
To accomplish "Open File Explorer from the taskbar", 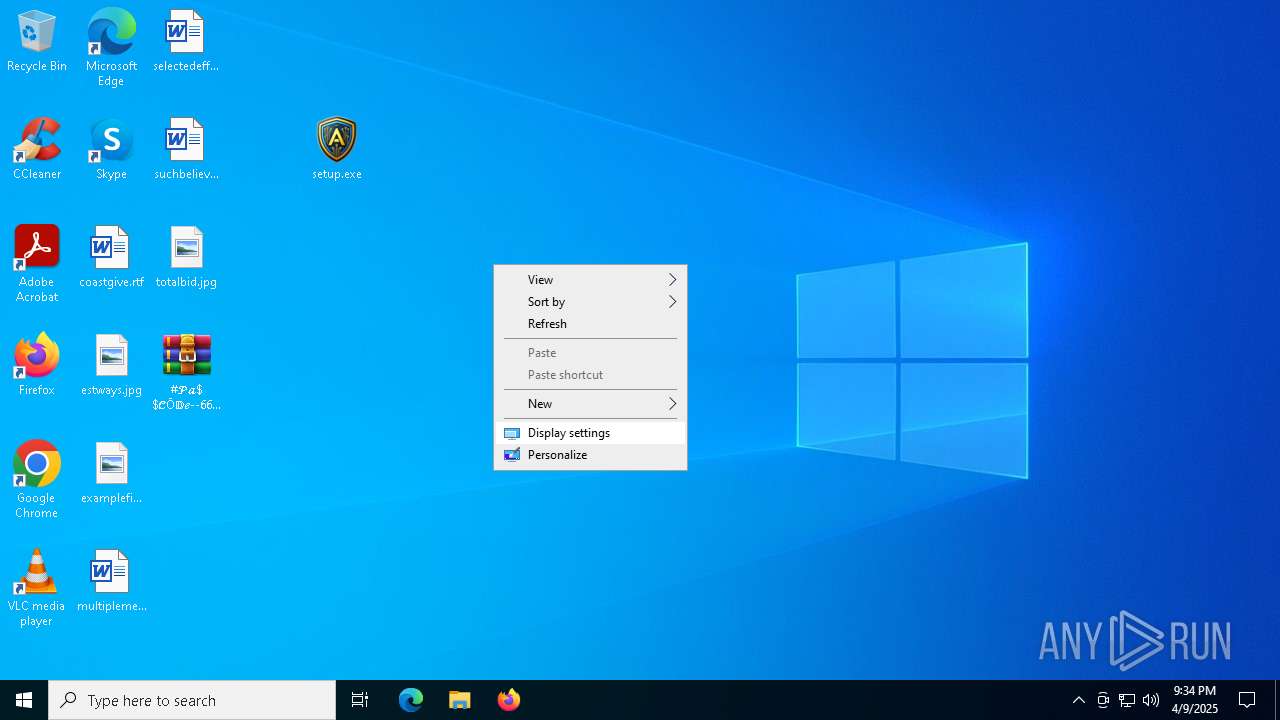I will click(x=459, y=700).
